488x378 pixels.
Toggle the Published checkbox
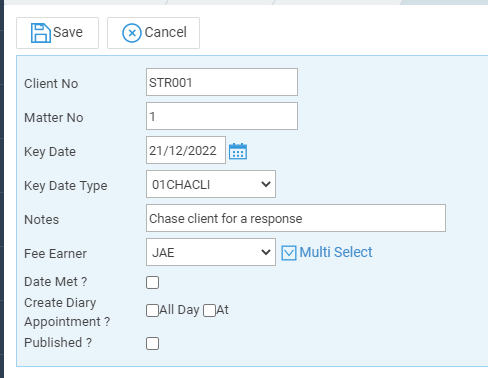[152, 343]
